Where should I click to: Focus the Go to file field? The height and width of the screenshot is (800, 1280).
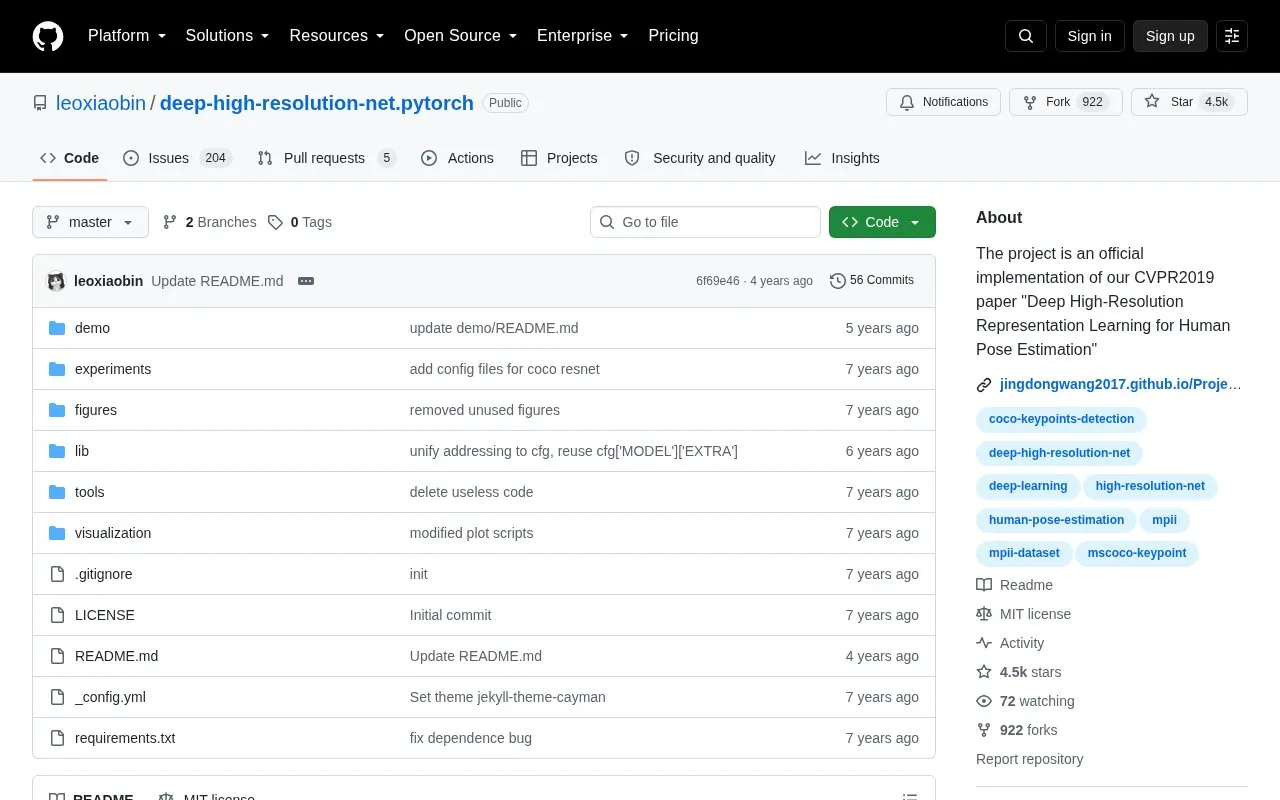click(x=705, y=222)
